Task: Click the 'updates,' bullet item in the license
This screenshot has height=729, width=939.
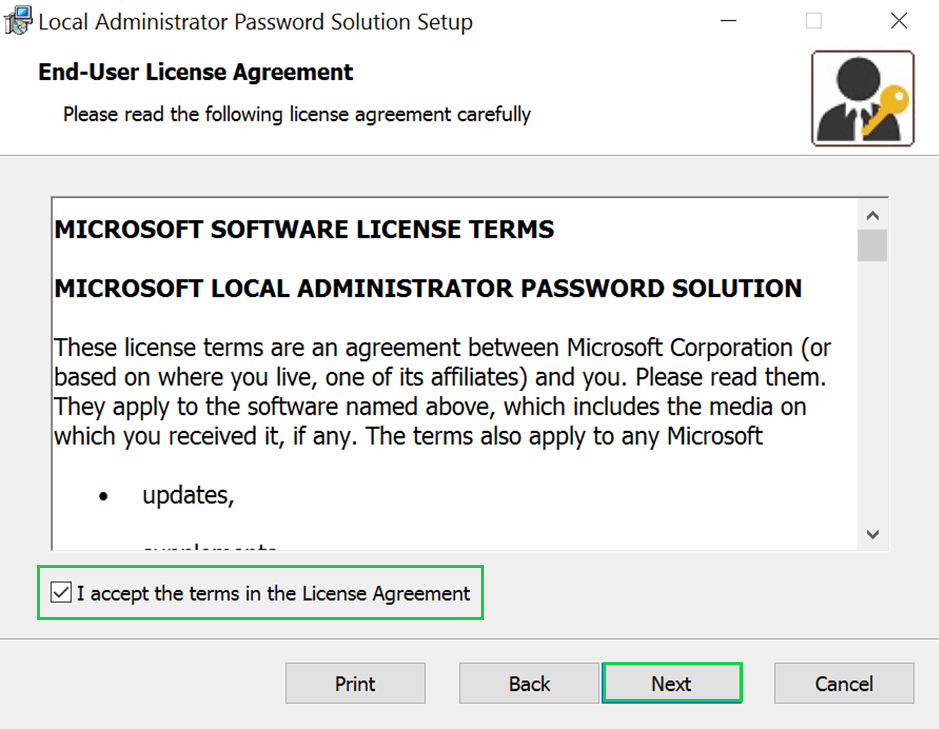Action: (188, 495)
